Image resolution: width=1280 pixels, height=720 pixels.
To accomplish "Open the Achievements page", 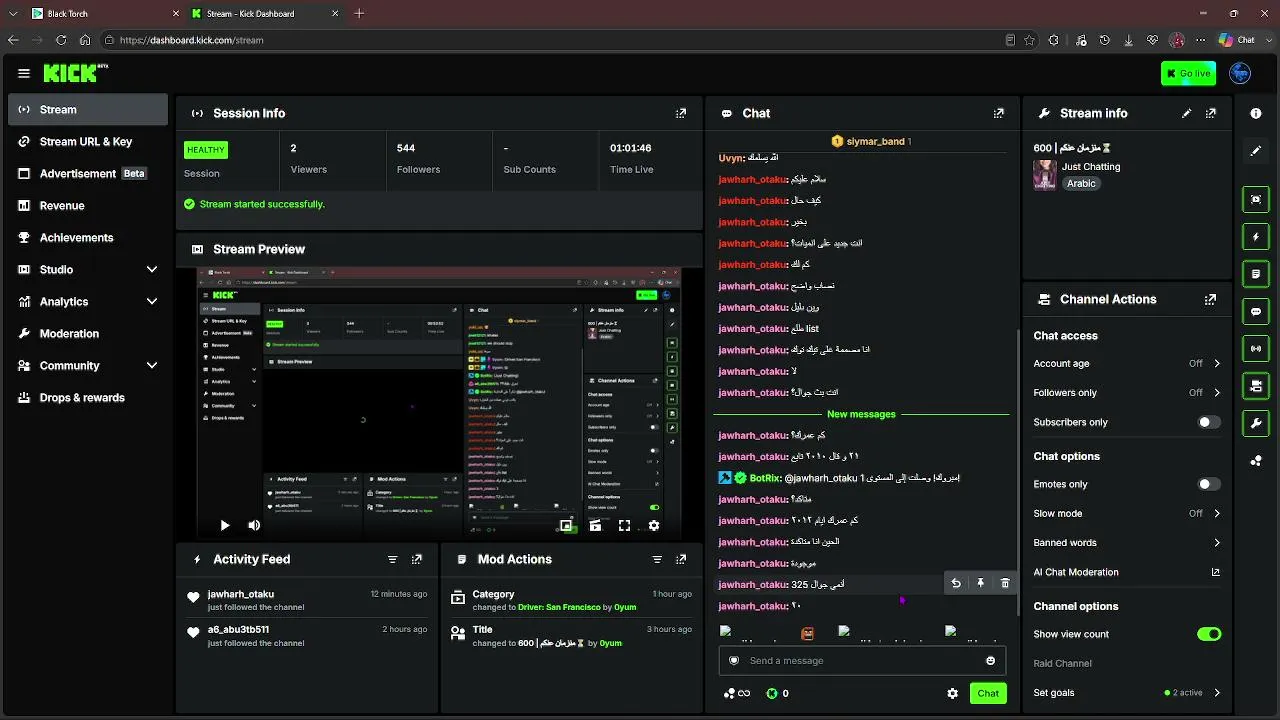I will click(88, 238).
